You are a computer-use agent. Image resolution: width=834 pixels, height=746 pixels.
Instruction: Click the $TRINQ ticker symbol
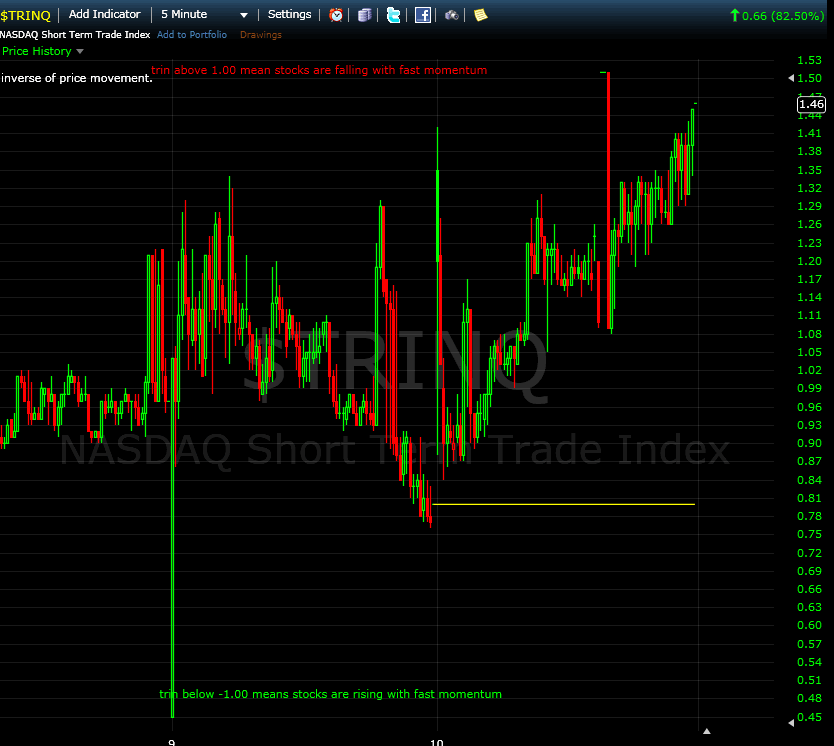point(26,15)
